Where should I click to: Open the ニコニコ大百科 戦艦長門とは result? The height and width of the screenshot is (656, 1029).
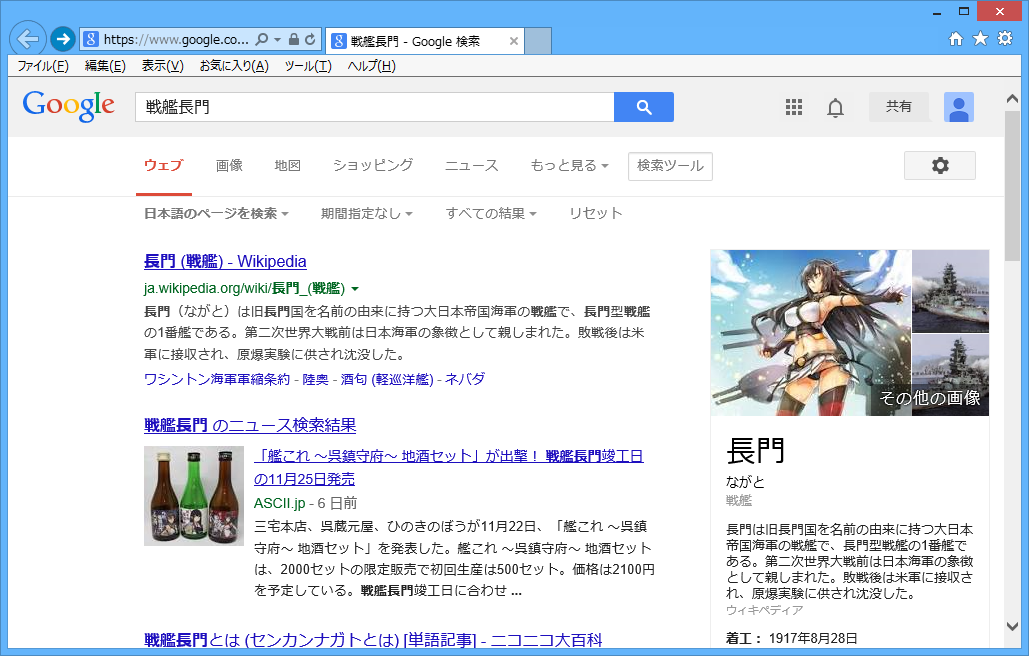coord(373,640)
